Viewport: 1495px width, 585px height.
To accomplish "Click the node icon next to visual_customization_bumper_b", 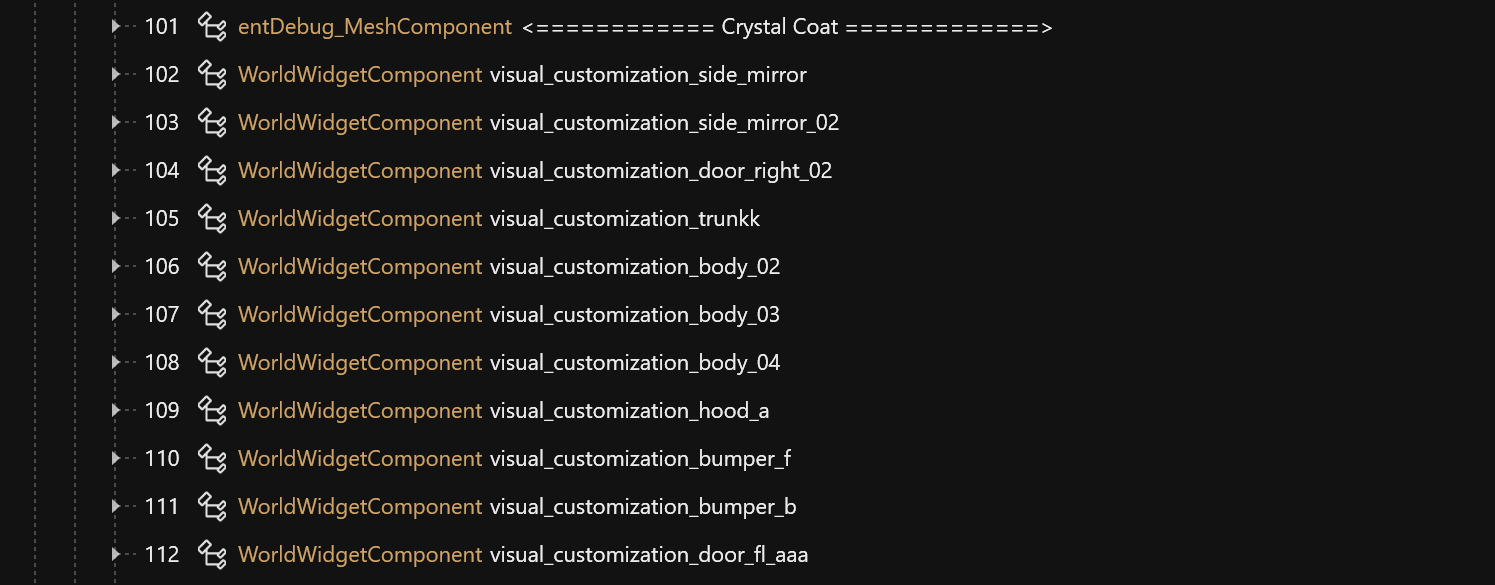I will point(212,507).
